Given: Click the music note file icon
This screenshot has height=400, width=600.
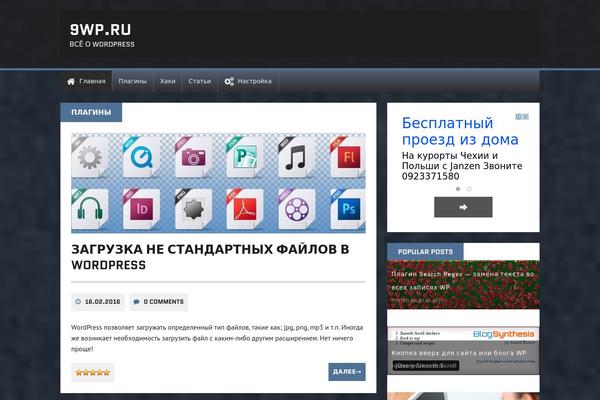Looking at the screenshot, I should tap(296, 157).
